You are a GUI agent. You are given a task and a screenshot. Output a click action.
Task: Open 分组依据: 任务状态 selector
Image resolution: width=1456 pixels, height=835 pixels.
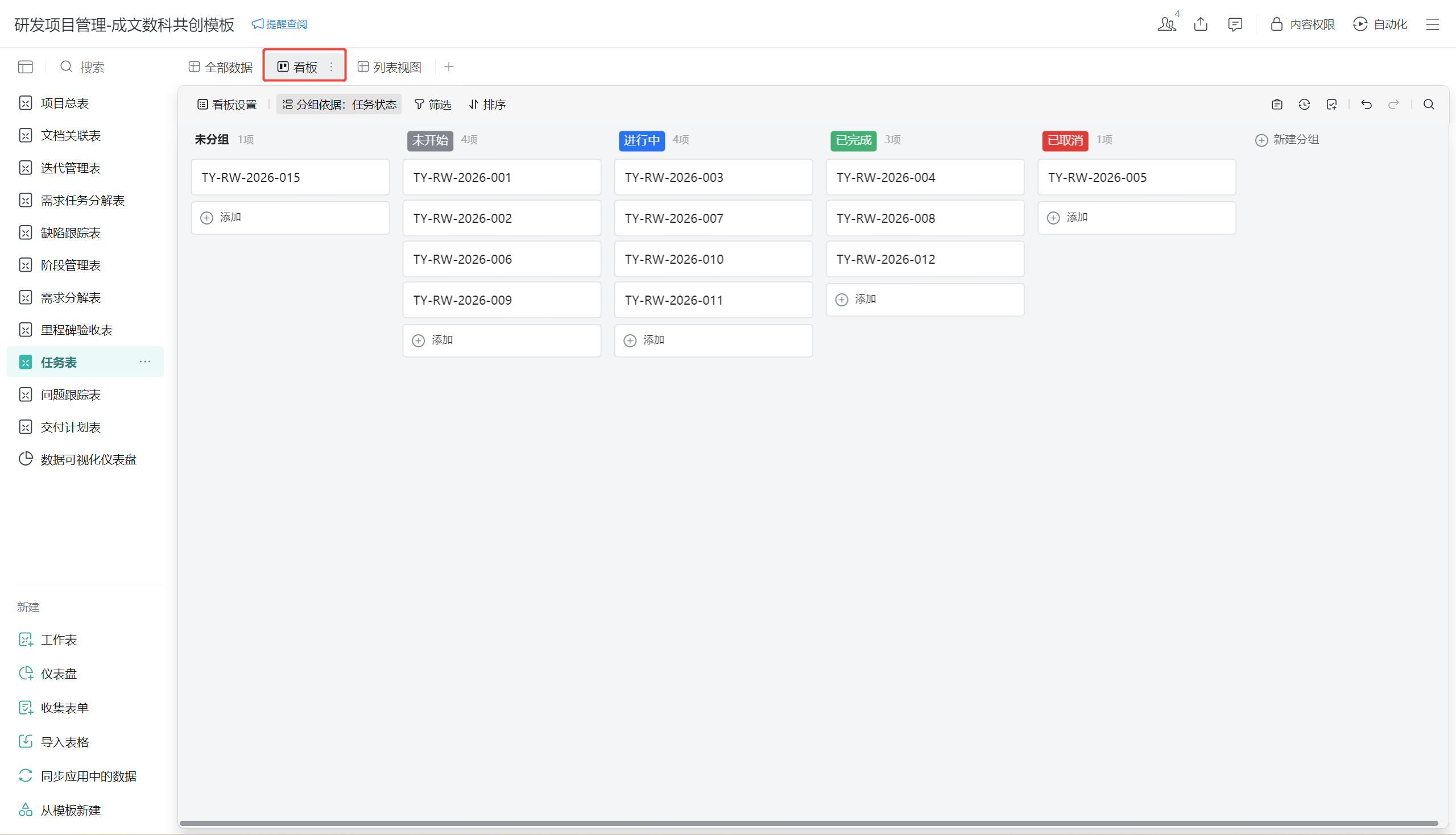(339, 105)
